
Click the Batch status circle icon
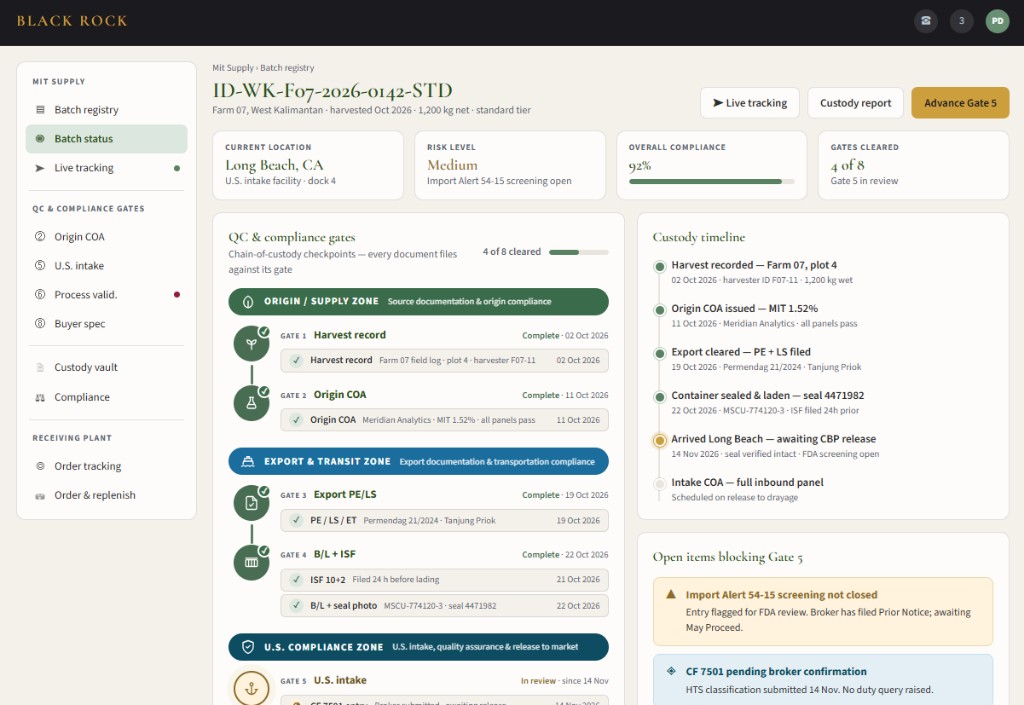[40, 138]
